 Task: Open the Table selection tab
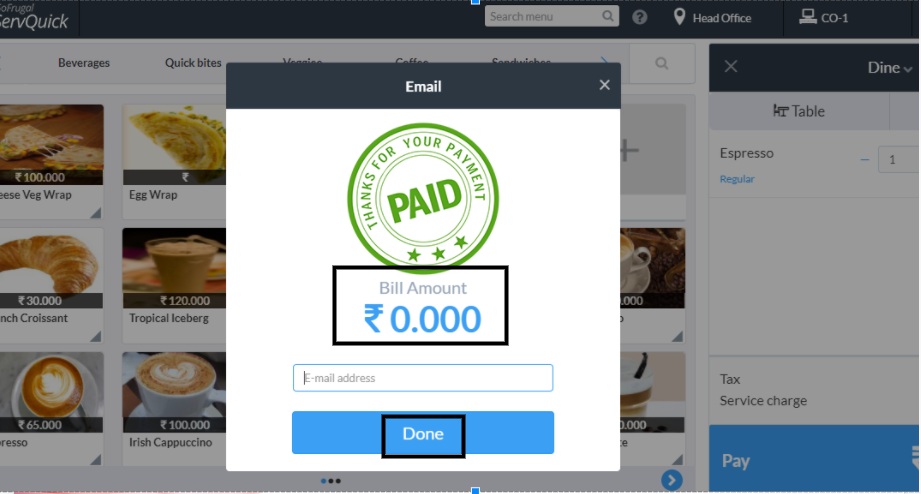point(799,111)
